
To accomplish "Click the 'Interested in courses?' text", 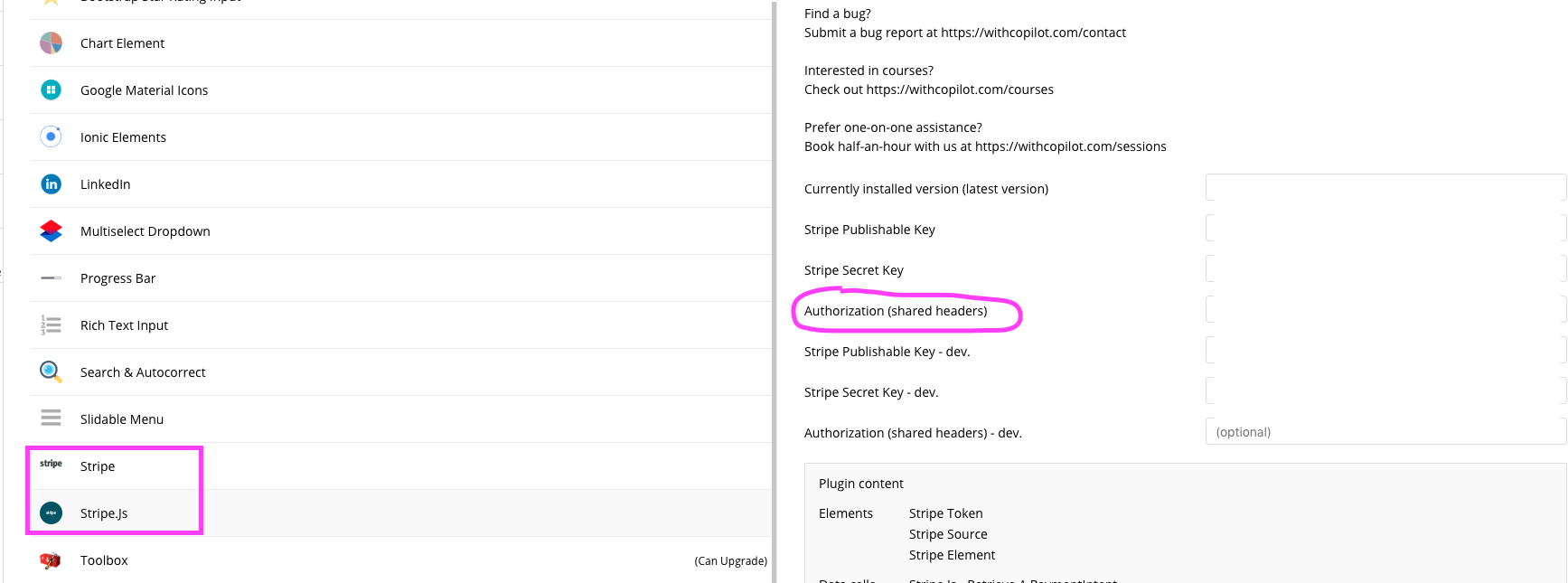I will [869, 71].
